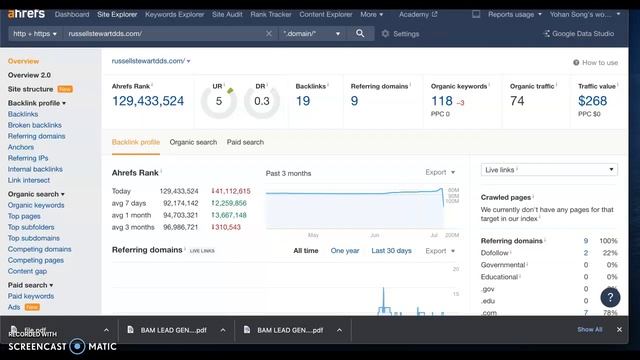Click the URL input field
Image resolution: width=640 pixels, height=360 pixels.
(x=163, y=33)
